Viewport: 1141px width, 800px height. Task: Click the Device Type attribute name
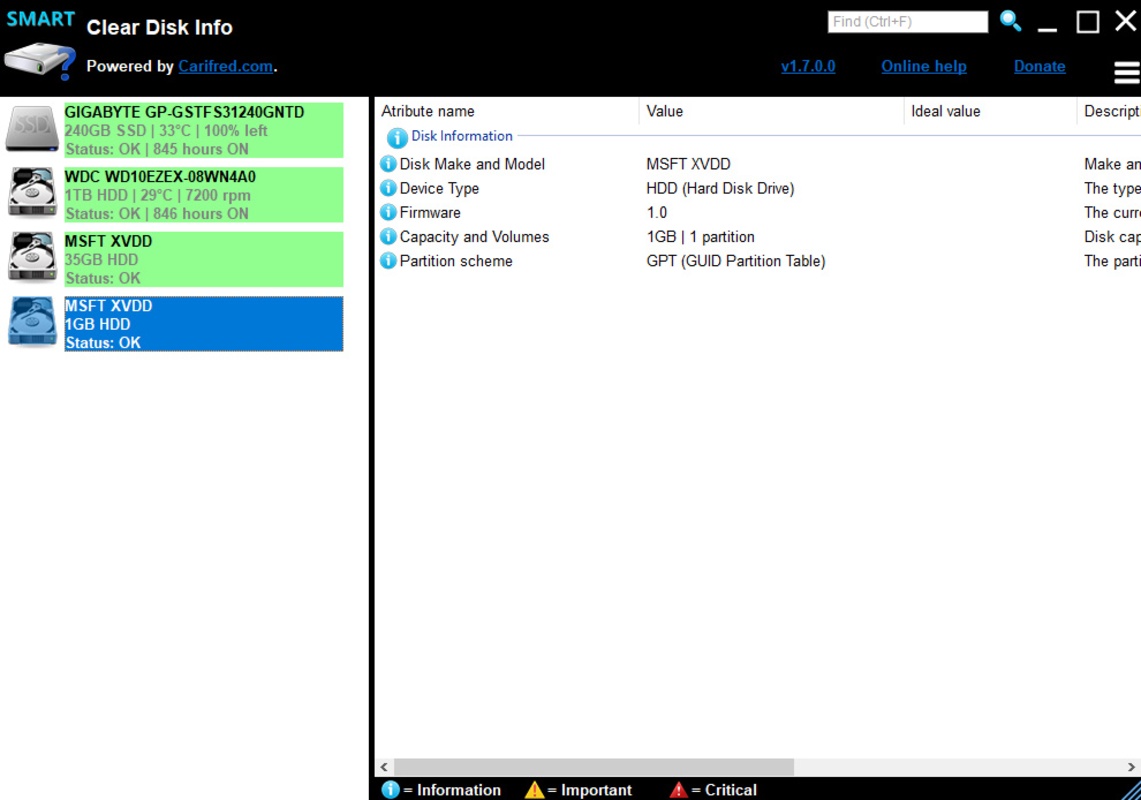click(x=439, y=189)
